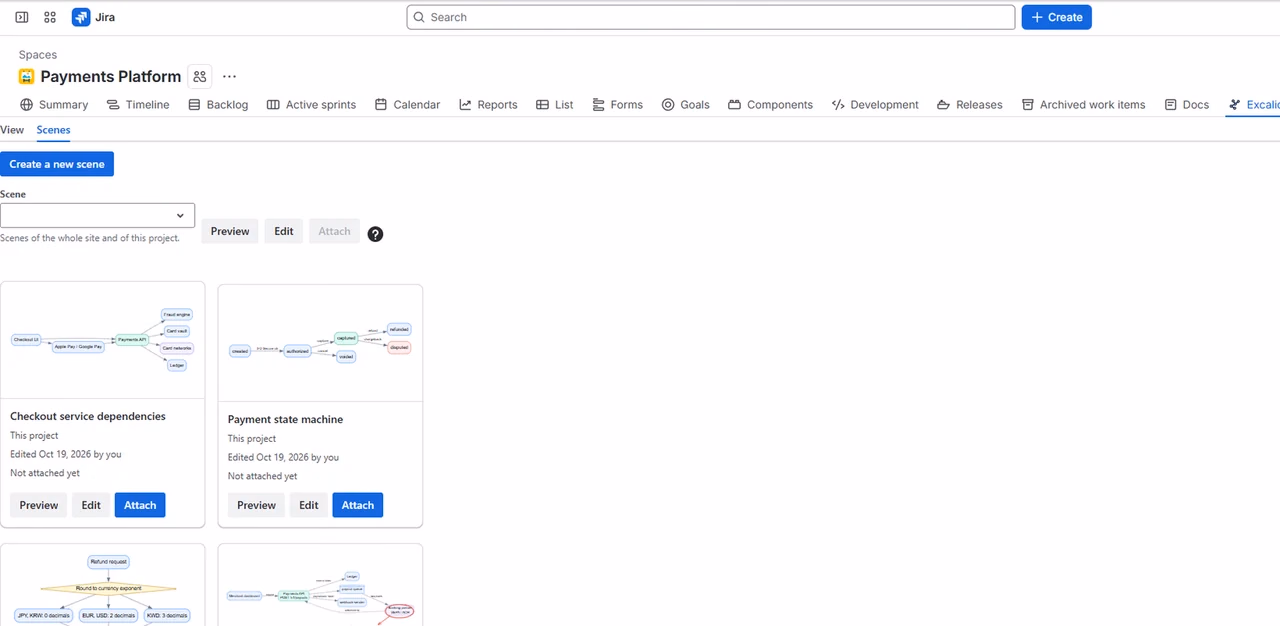Preview Checkout service dependencies scene
The height and width of the screenshot is (626, 1280).
click(x=39, y=505)
